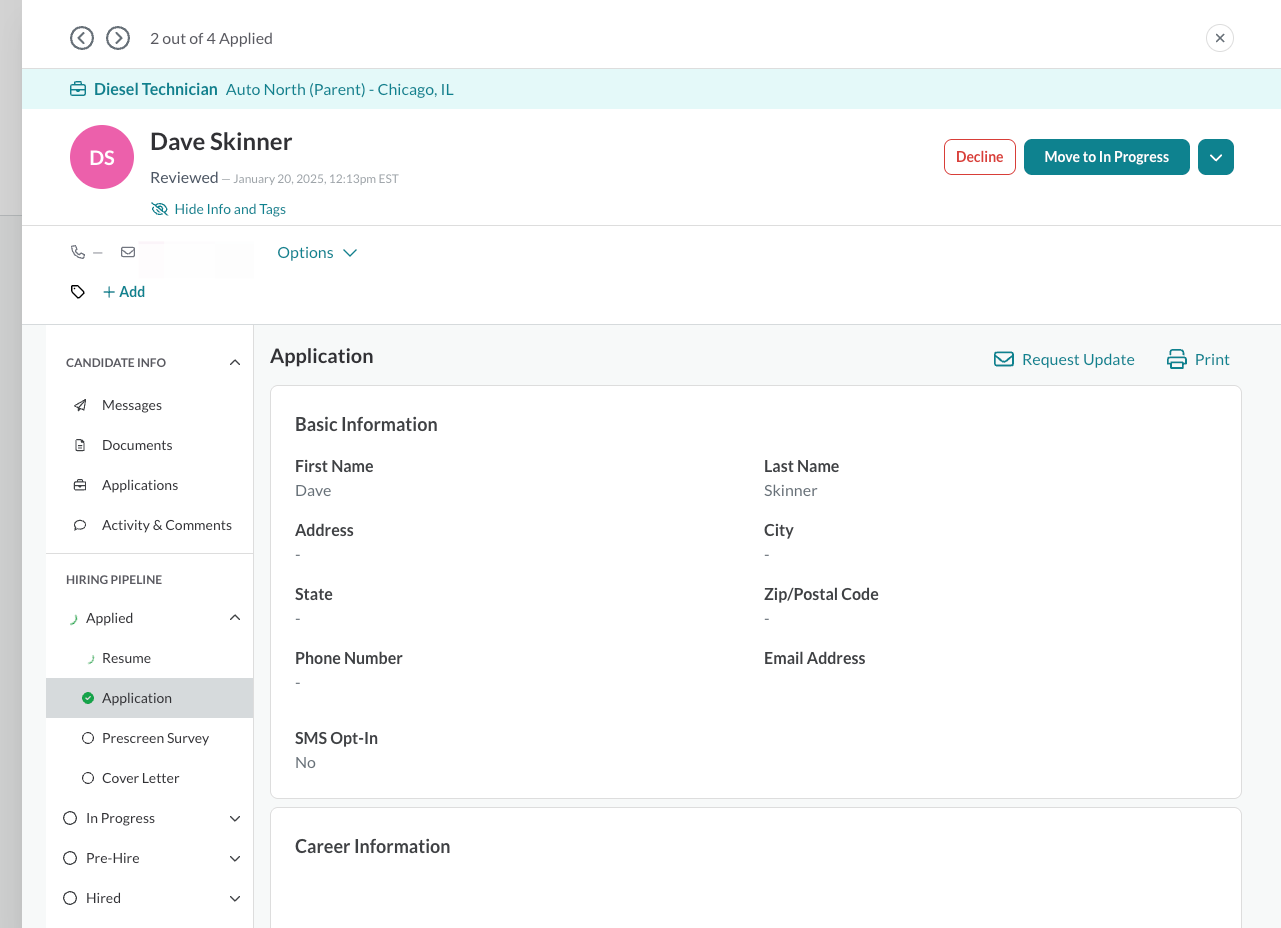Click the phone icon in contact row
Viewport: 1281px width, 928px height.
tap(78, 252)
